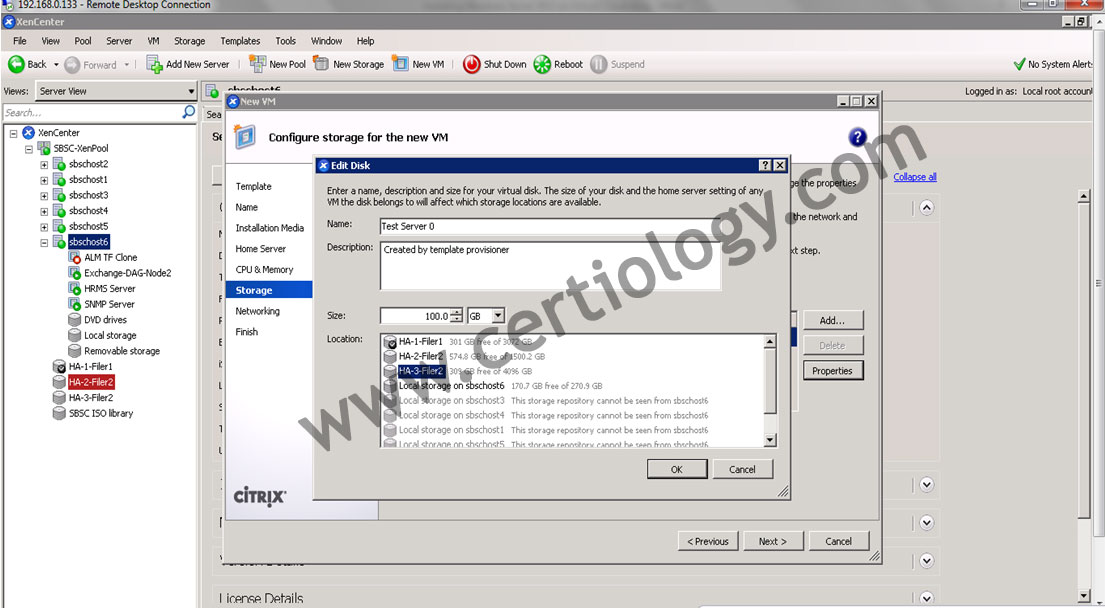Click the Removable storage icon in tree
The height and width of the screenshot is (608, 1105).
[75, 351]
